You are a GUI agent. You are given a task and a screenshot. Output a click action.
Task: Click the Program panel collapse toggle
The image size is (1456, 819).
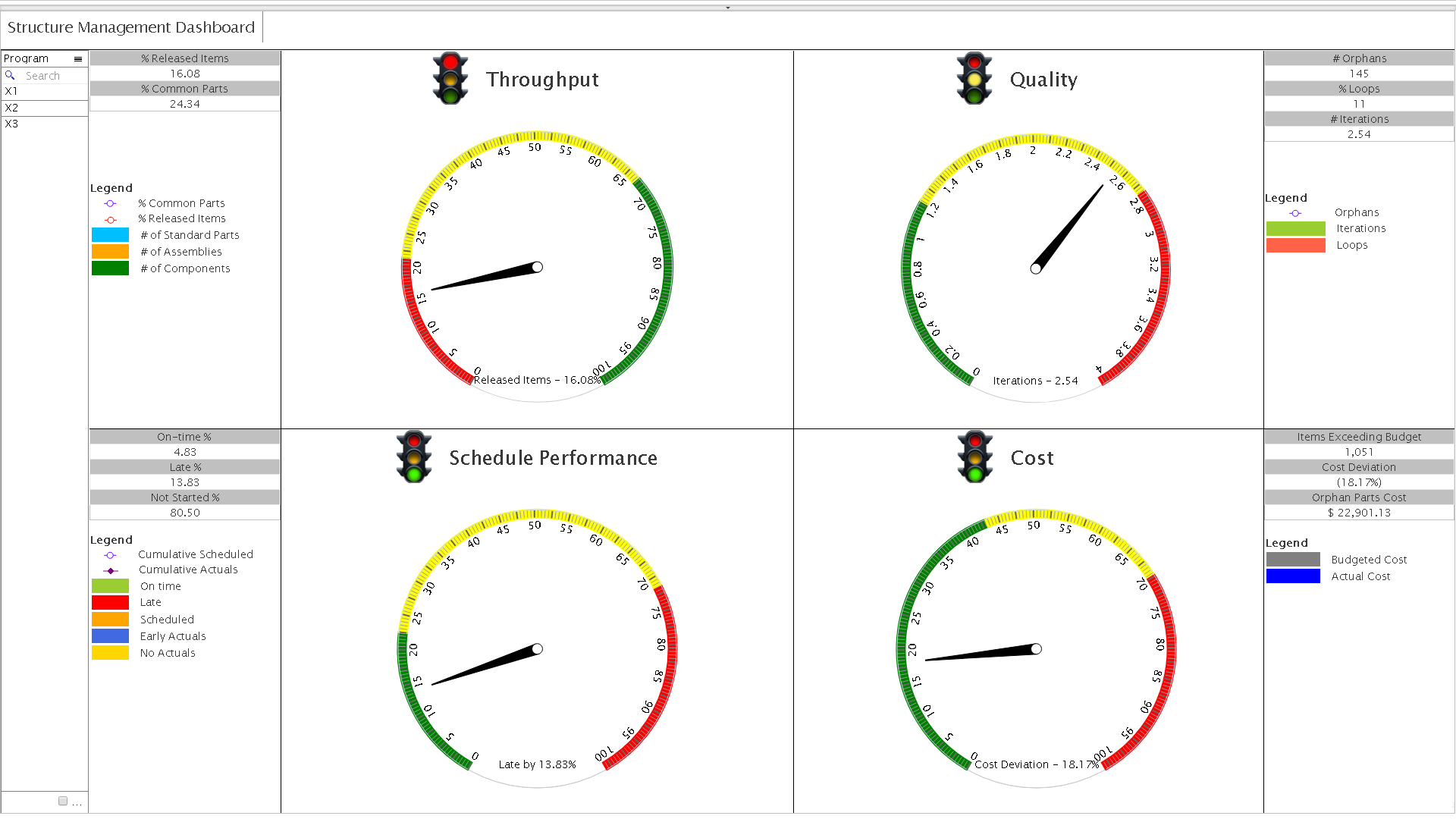[x=79, y=59]
